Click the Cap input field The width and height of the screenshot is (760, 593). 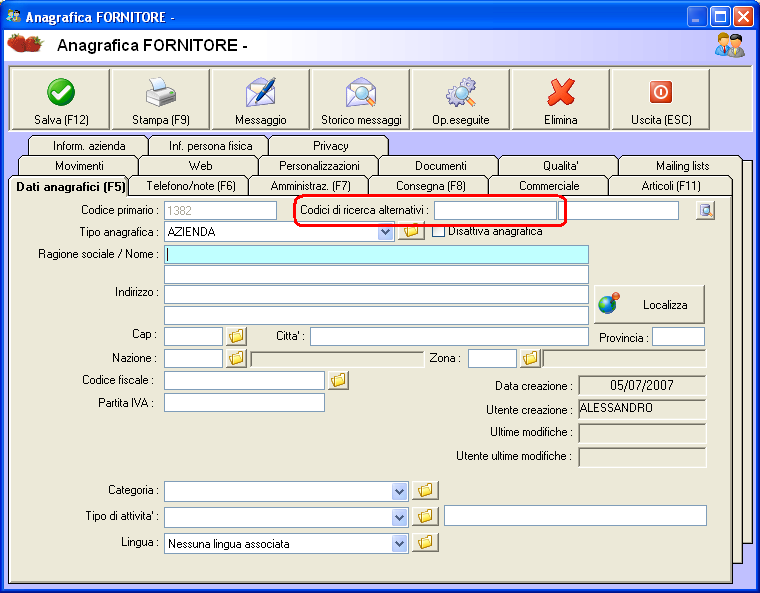click(193, 336)
